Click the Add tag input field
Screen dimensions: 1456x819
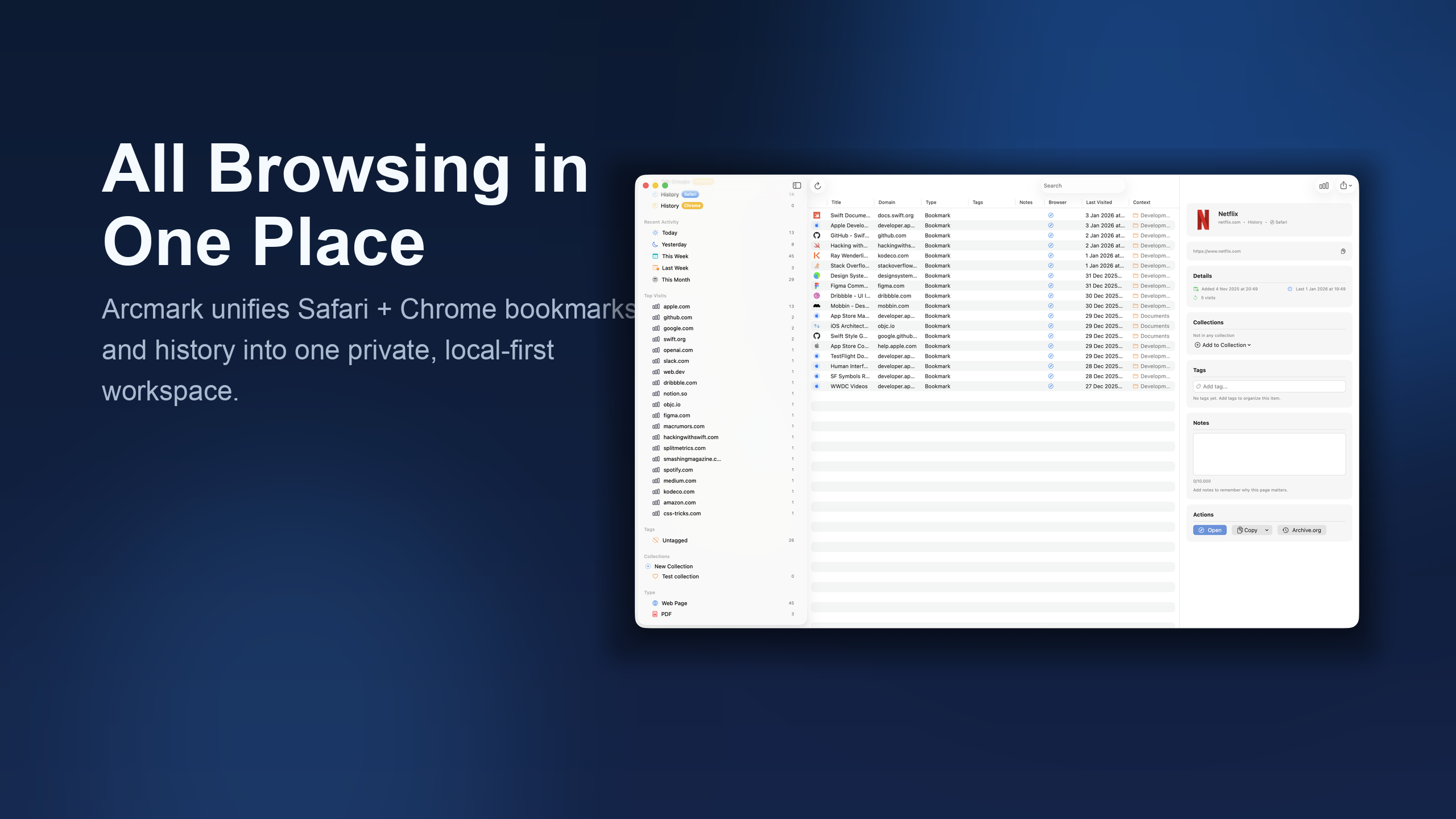[1269, 386]
